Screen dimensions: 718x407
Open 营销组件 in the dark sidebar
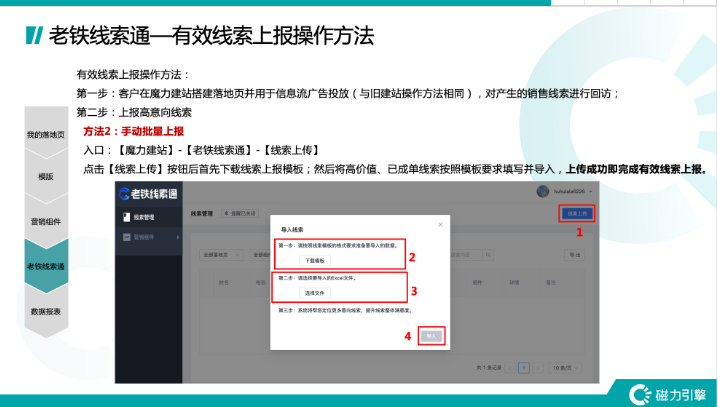149,237
